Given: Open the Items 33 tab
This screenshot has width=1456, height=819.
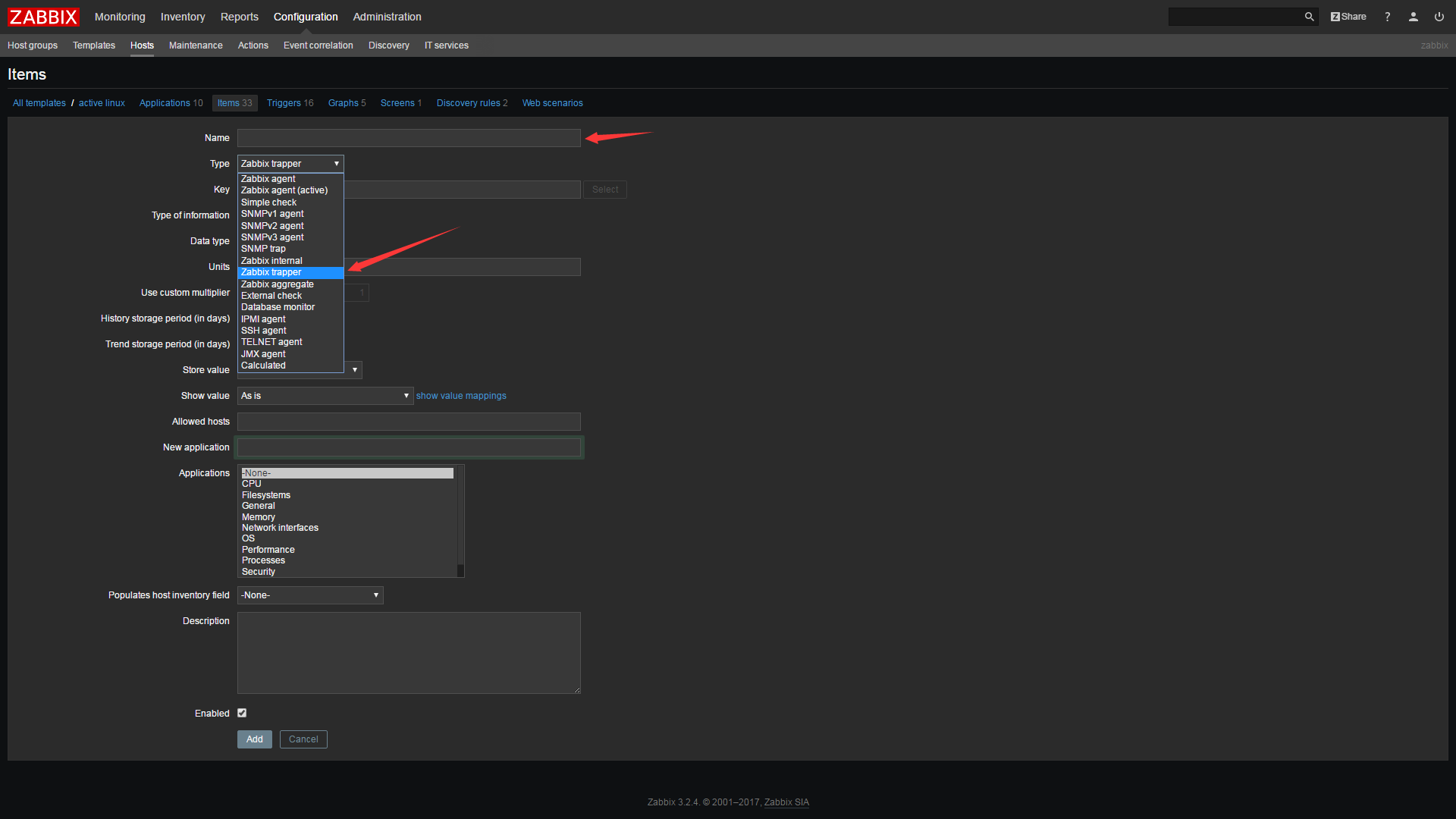Looking at the screenshot, I should (235, 103).
